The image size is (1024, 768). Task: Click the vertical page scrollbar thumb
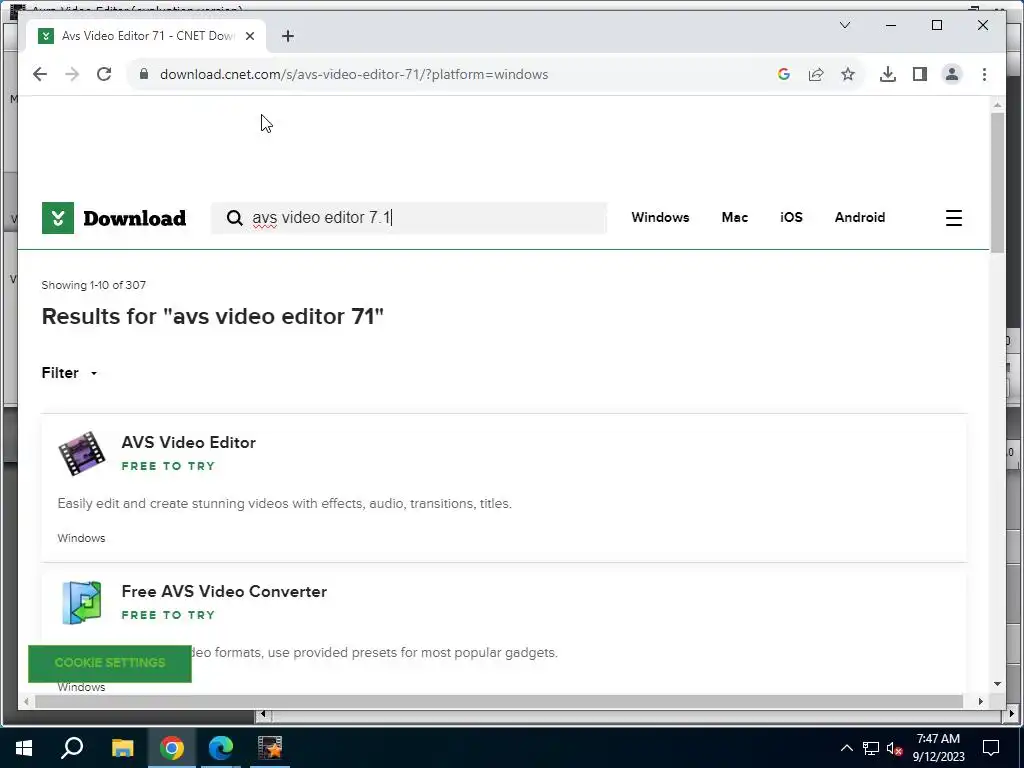pyautogui.click(x=997, y=183)
